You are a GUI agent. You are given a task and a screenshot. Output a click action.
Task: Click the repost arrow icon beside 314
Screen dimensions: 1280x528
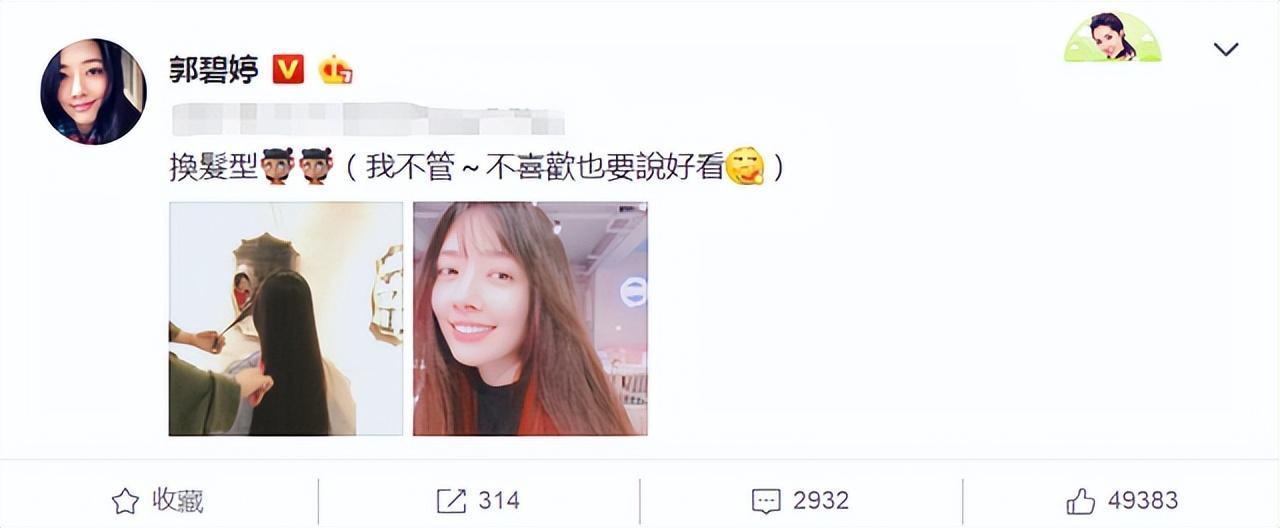[x=452, y=501]
